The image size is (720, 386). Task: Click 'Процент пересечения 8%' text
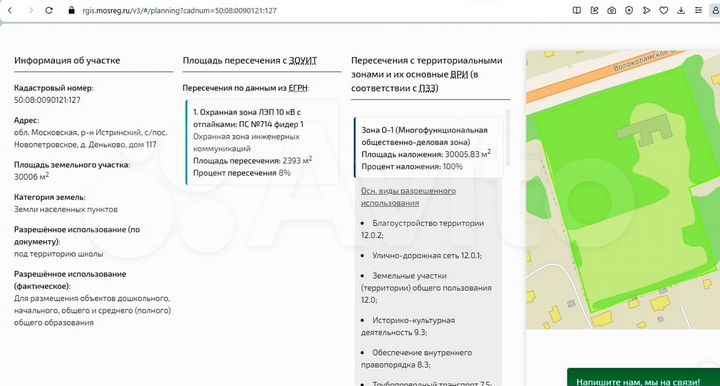coord(242,173)
